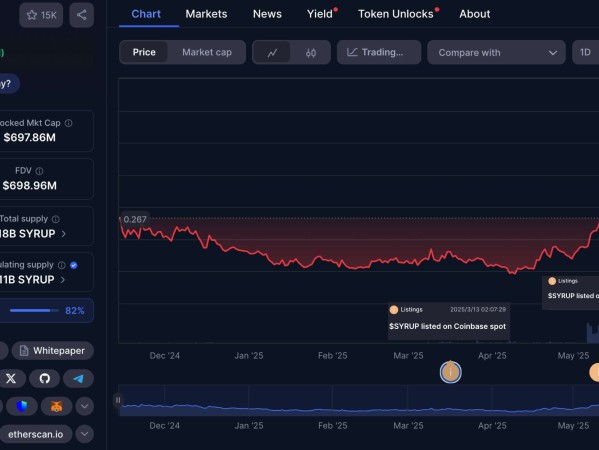
Task: Click the Listings label in Coinbase tooltip
Action: (x=411, y=309)
